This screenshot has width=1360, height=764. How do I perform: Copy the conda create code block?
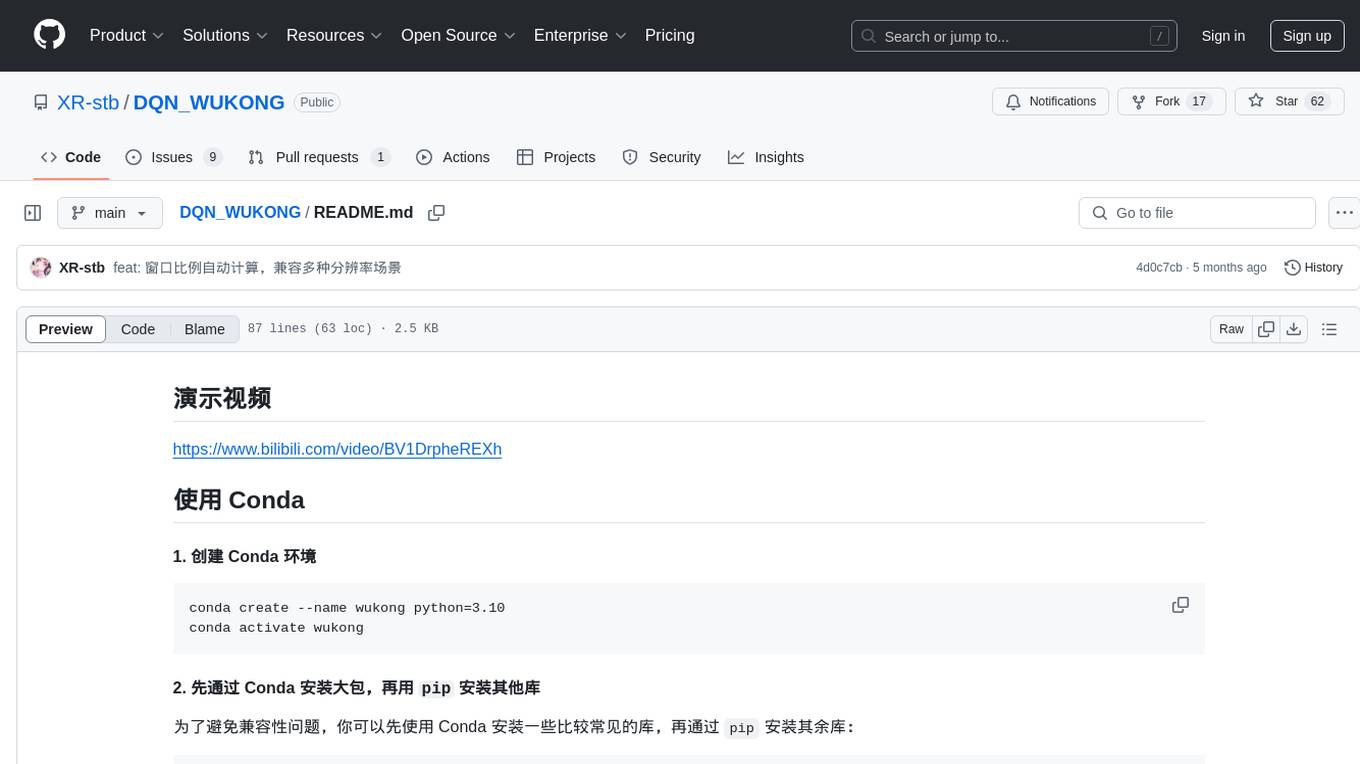click(x=1180, y=605)
